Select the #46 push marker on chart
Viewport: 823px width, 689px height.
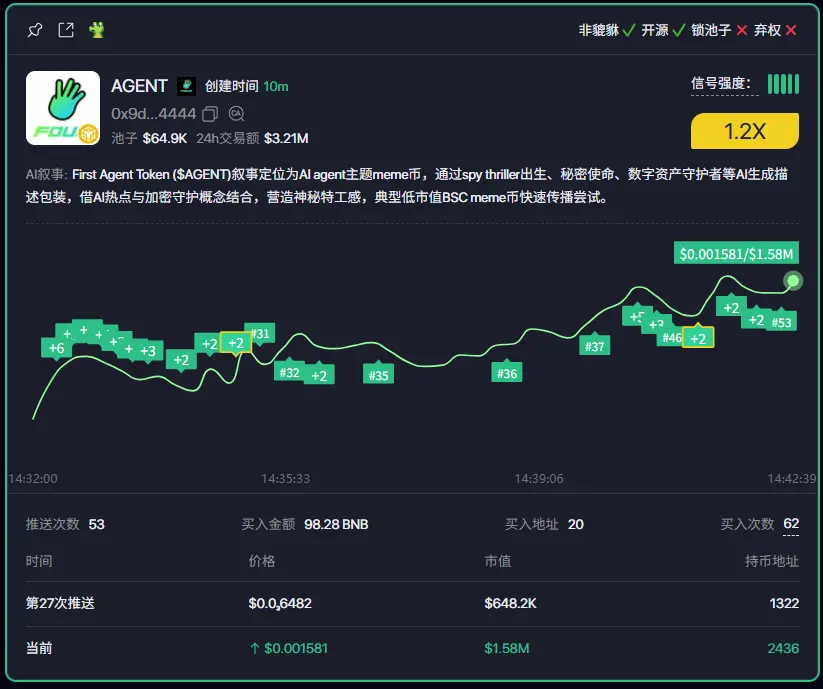(671, 338)
